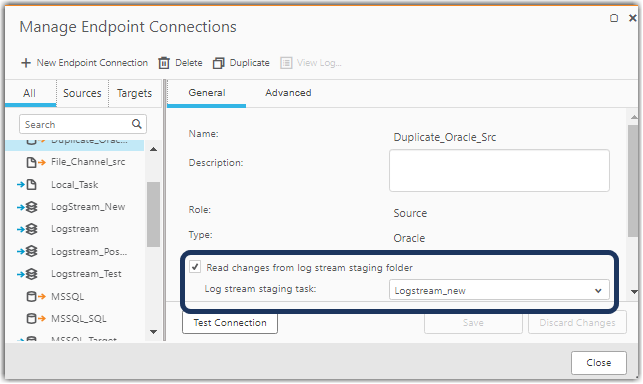Click settings panel scroll down arrow
This screenshot has height=384, width=643.
point(634,292)
